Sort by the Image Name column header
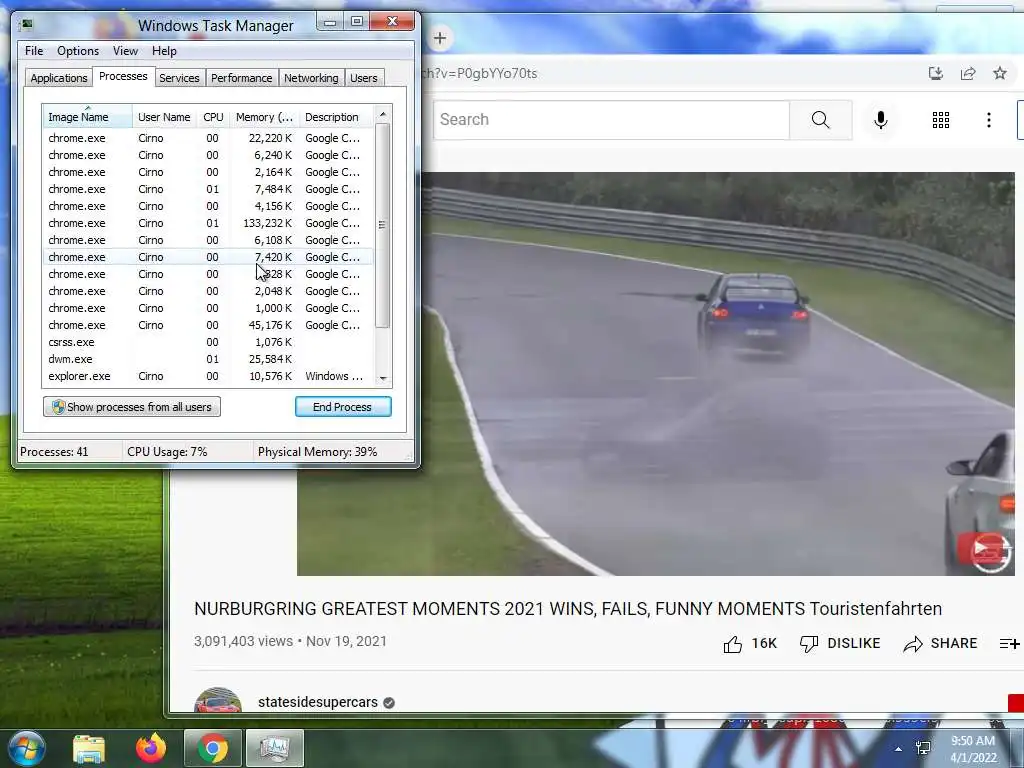 88,117
